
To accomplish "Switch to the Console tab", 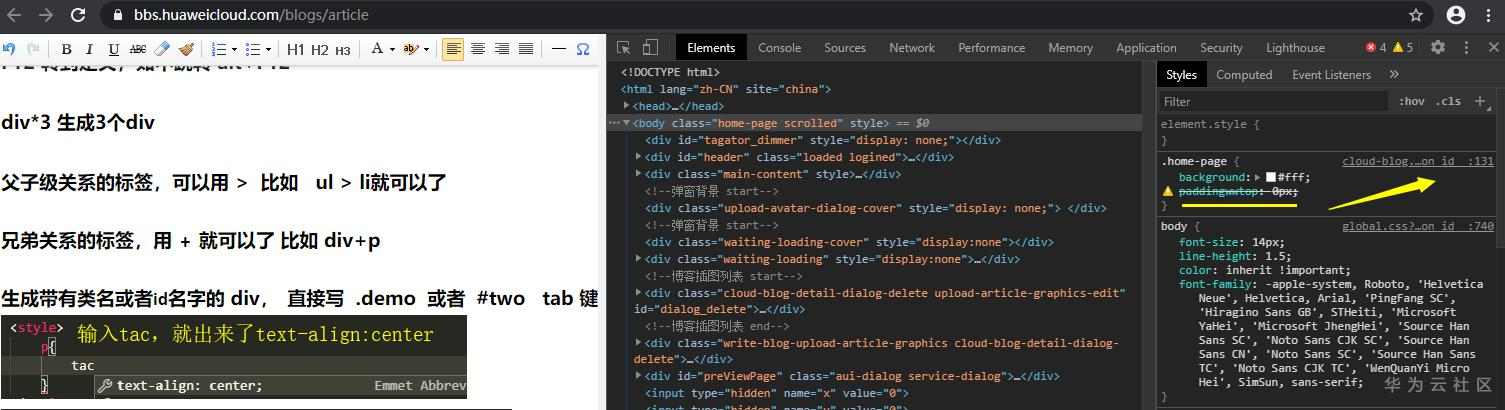I will pos(779,47).
